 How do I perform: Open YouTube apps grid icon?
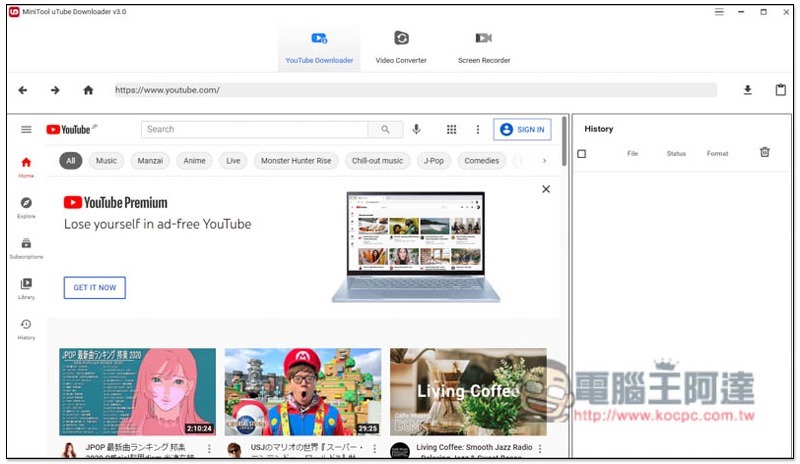452,130
